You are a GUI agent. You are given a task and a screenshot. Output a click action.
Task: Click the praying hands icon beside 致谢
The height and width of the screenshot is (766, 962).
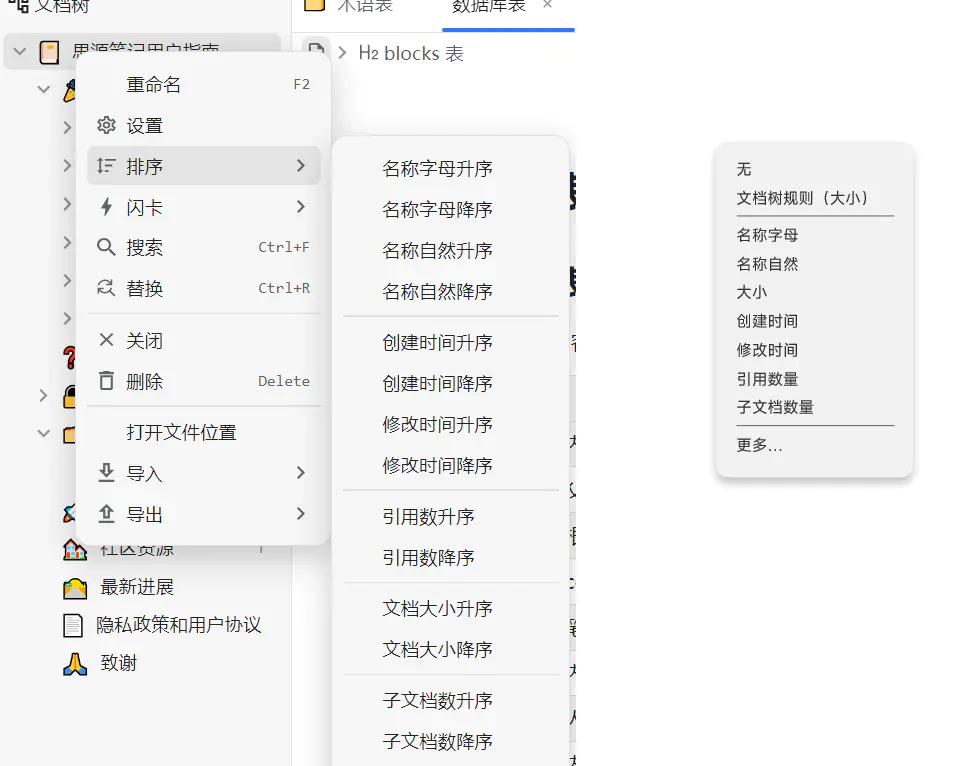pos(75,664)
